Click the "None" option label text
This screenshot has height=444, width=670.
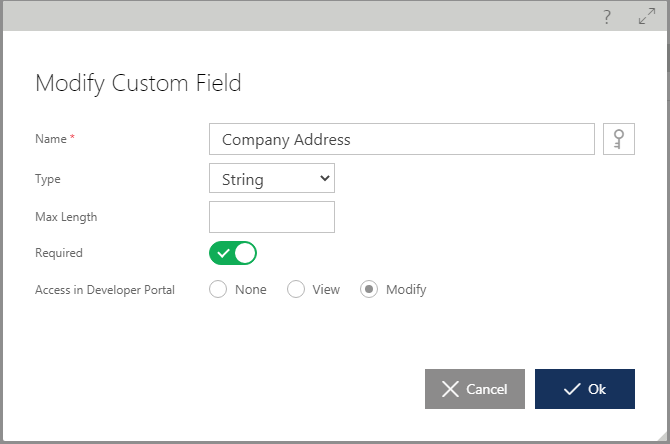click(x=251, y=289)
